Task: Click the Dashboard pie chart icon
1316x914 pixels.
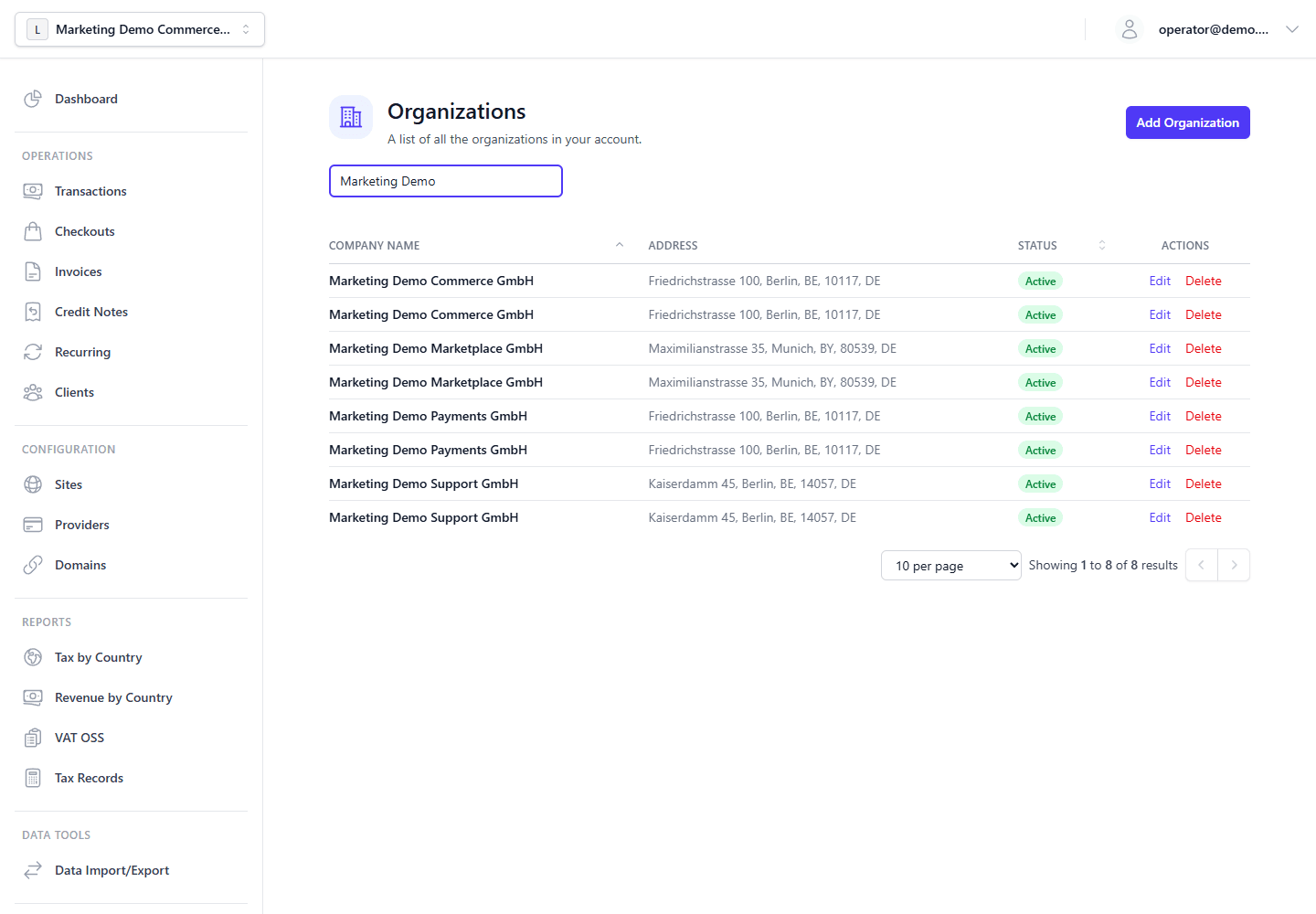Action: pyautogui.click(x=33, y=99)
